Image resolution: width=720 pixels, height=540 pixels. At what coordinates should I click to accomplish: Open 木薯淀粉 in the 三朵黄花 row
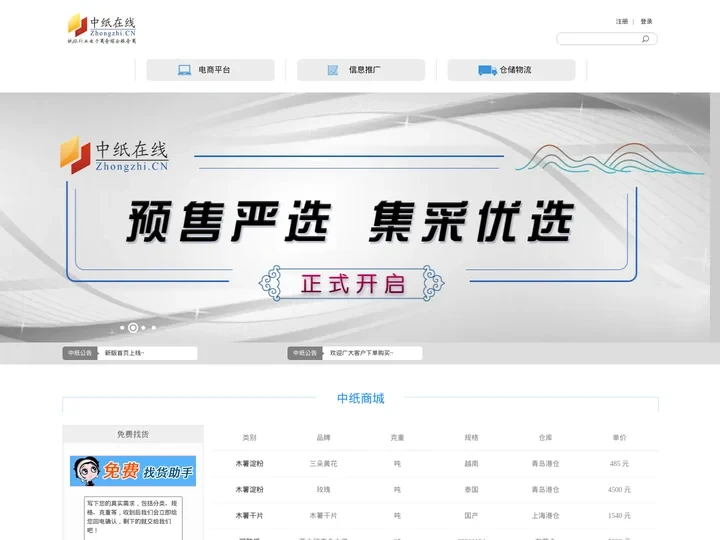249,464
